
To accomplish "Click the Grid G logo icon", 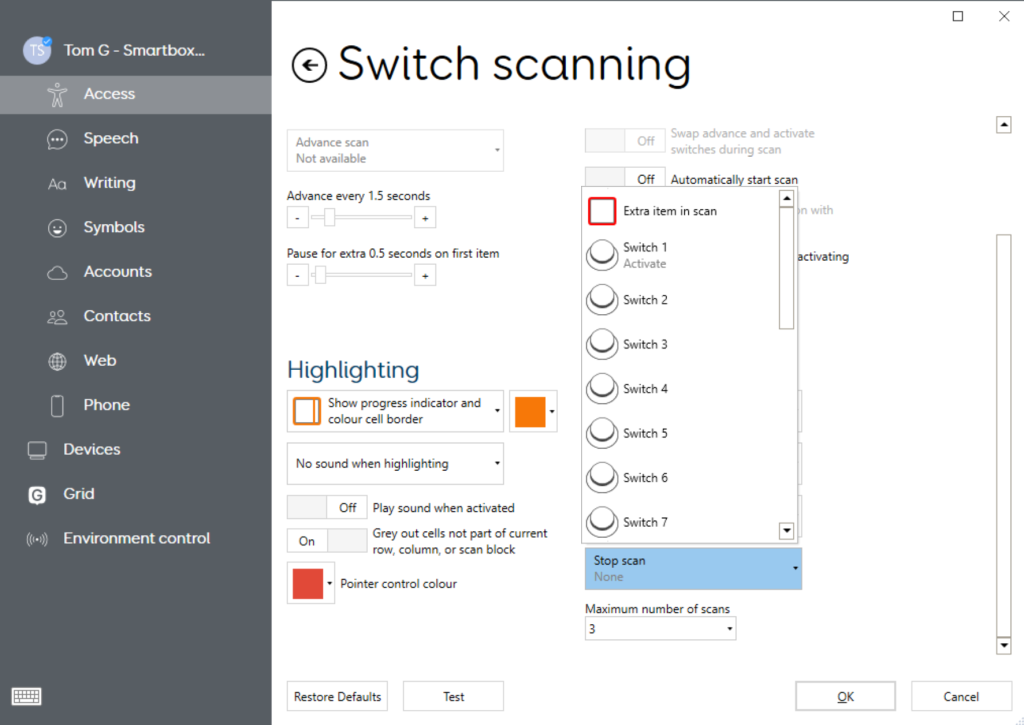I will tap(37, 495).
